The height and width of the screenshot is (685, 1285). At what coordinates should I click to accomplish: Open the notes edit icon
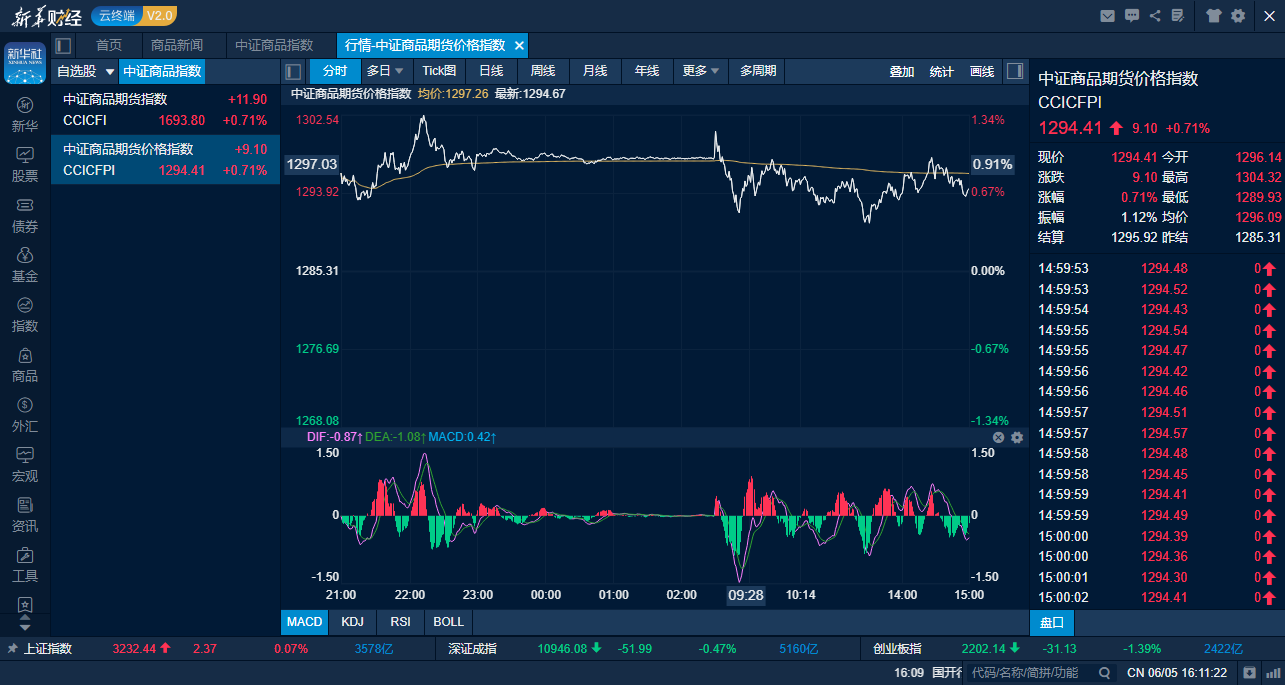tap(1177, 15)
